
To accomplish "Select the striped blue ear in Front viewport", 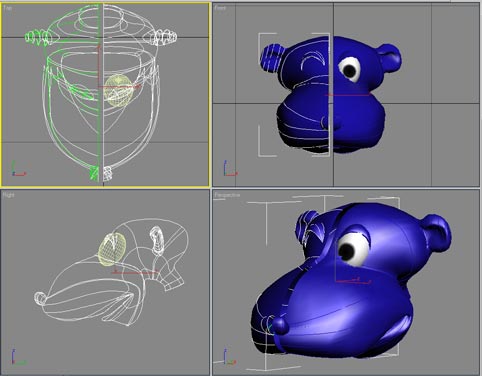I will pyautogui.click(x=272, y=58).
